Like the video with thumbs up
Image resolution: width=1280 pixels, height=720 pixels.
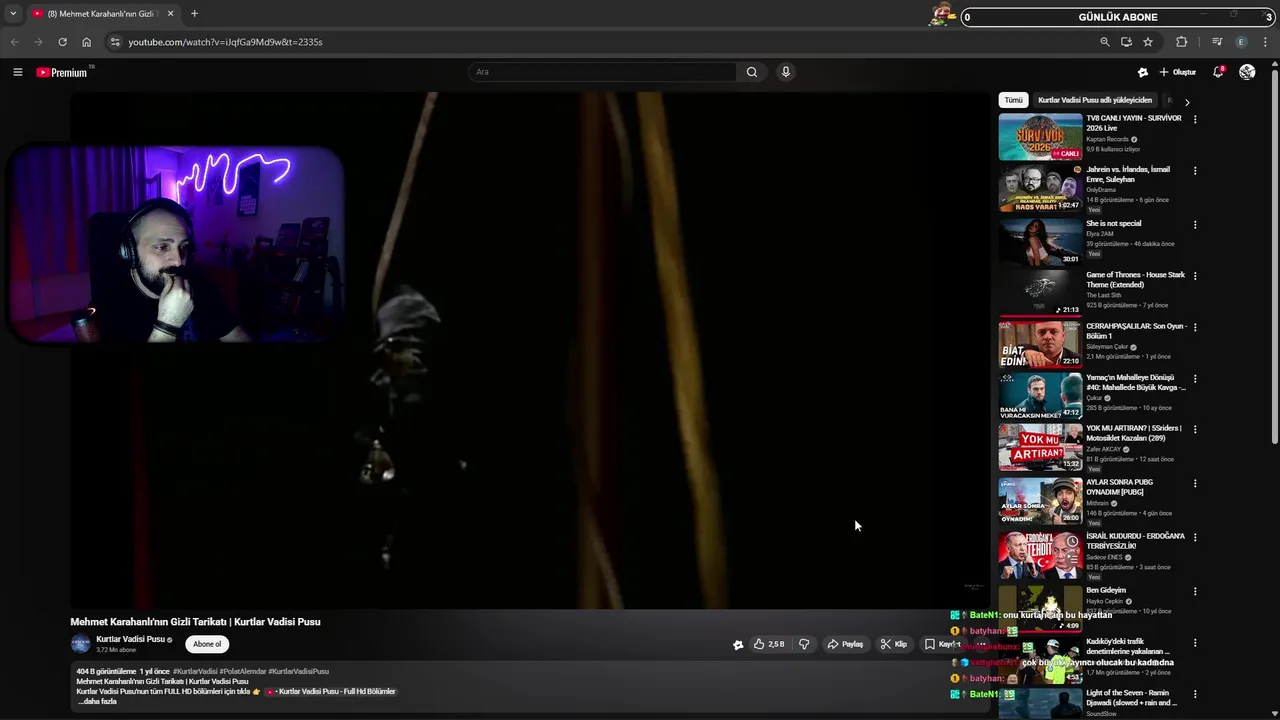point(768,644)
